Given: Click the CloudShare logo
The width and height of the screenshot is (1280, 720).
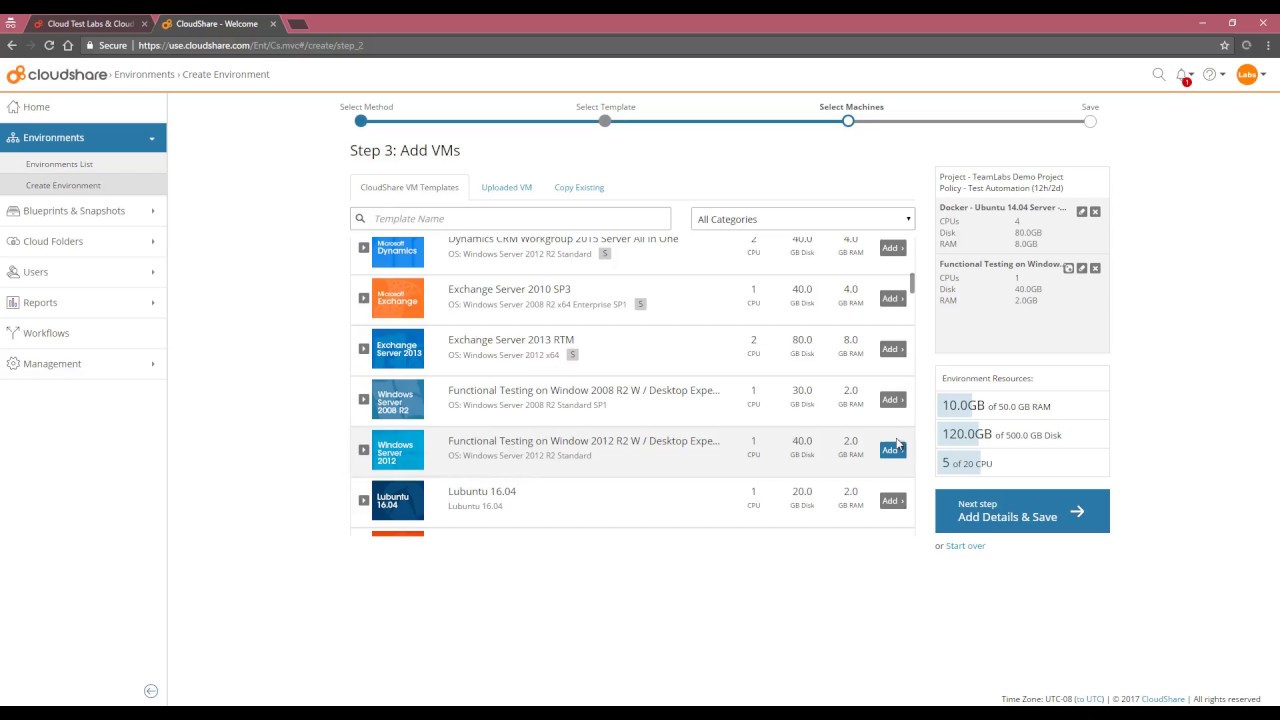Looking at the screenshot, I should (x=56, y=74).
